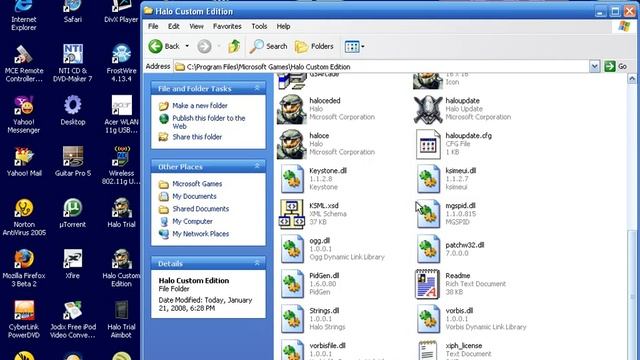Image resolution: width=640 pixels, height=360 pixels.
Task: Open the File menu
Action: point(153,26)
